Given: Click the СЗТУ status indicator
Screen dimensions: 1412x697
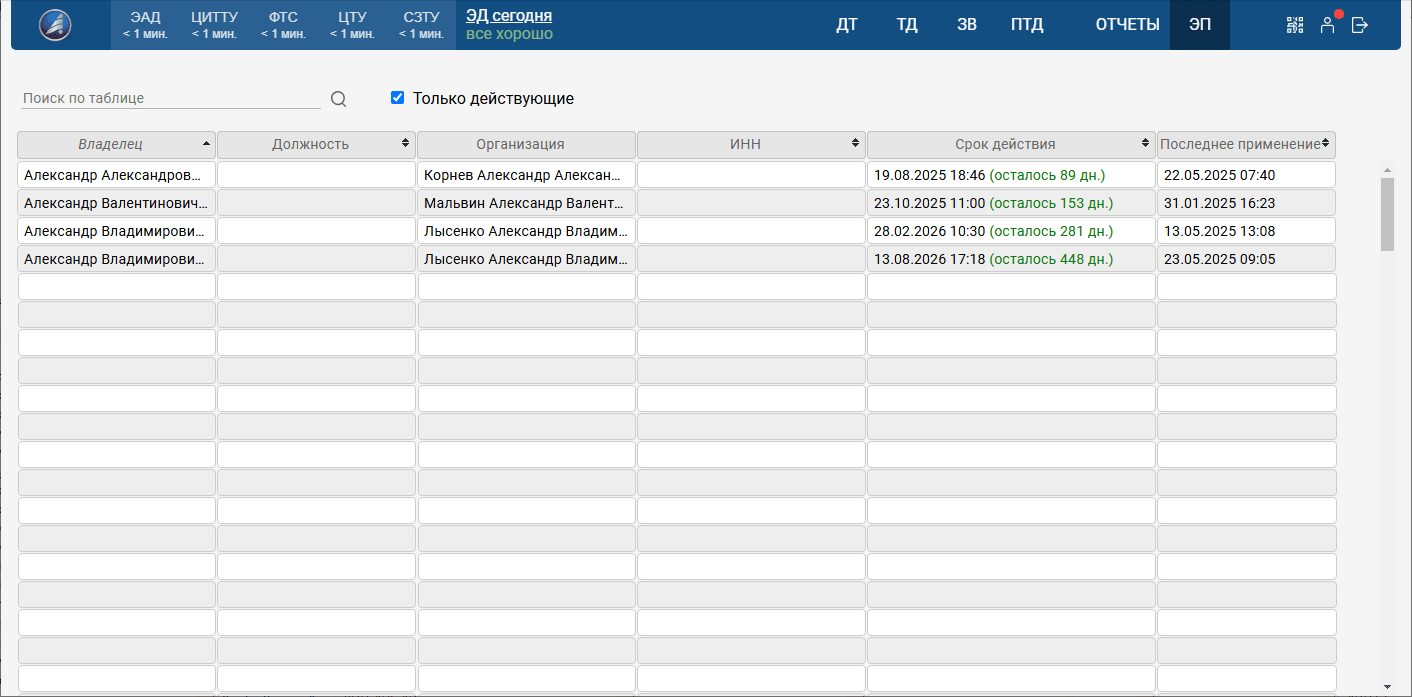Looking at the screenshot, I should (421, 25).
